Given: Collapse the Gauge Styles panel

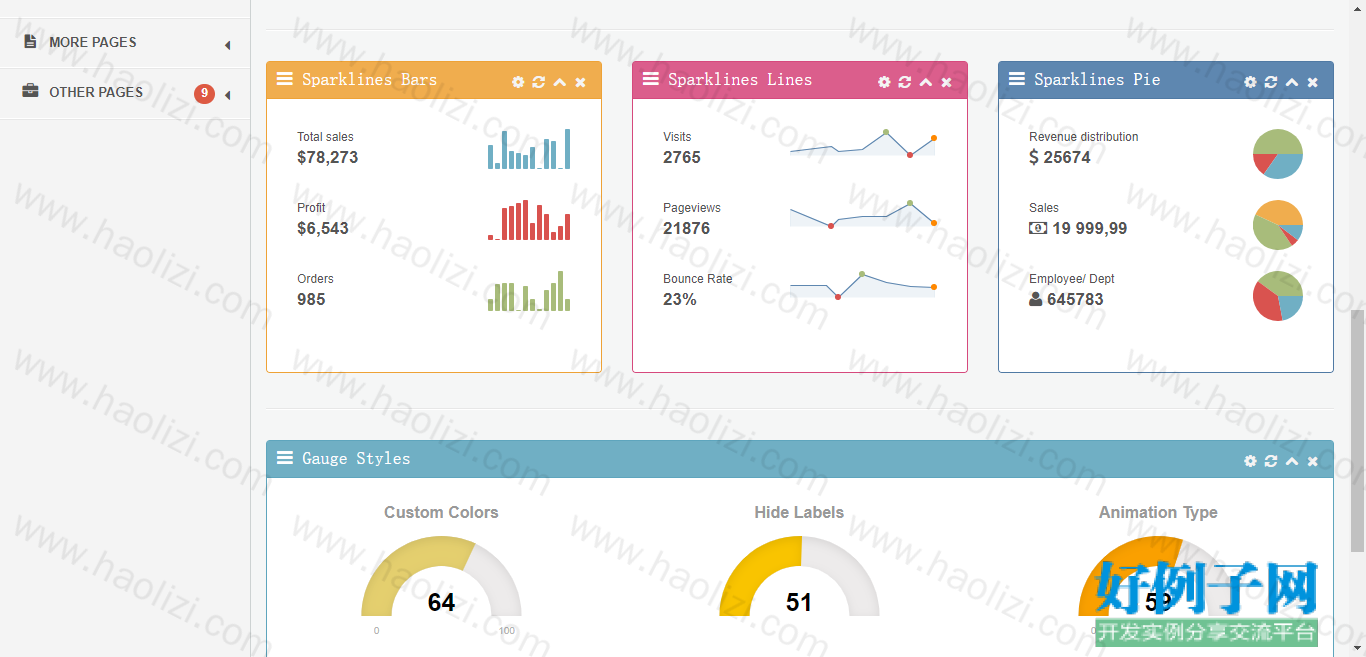Looking at the screenshot, I should [1292, 461].
